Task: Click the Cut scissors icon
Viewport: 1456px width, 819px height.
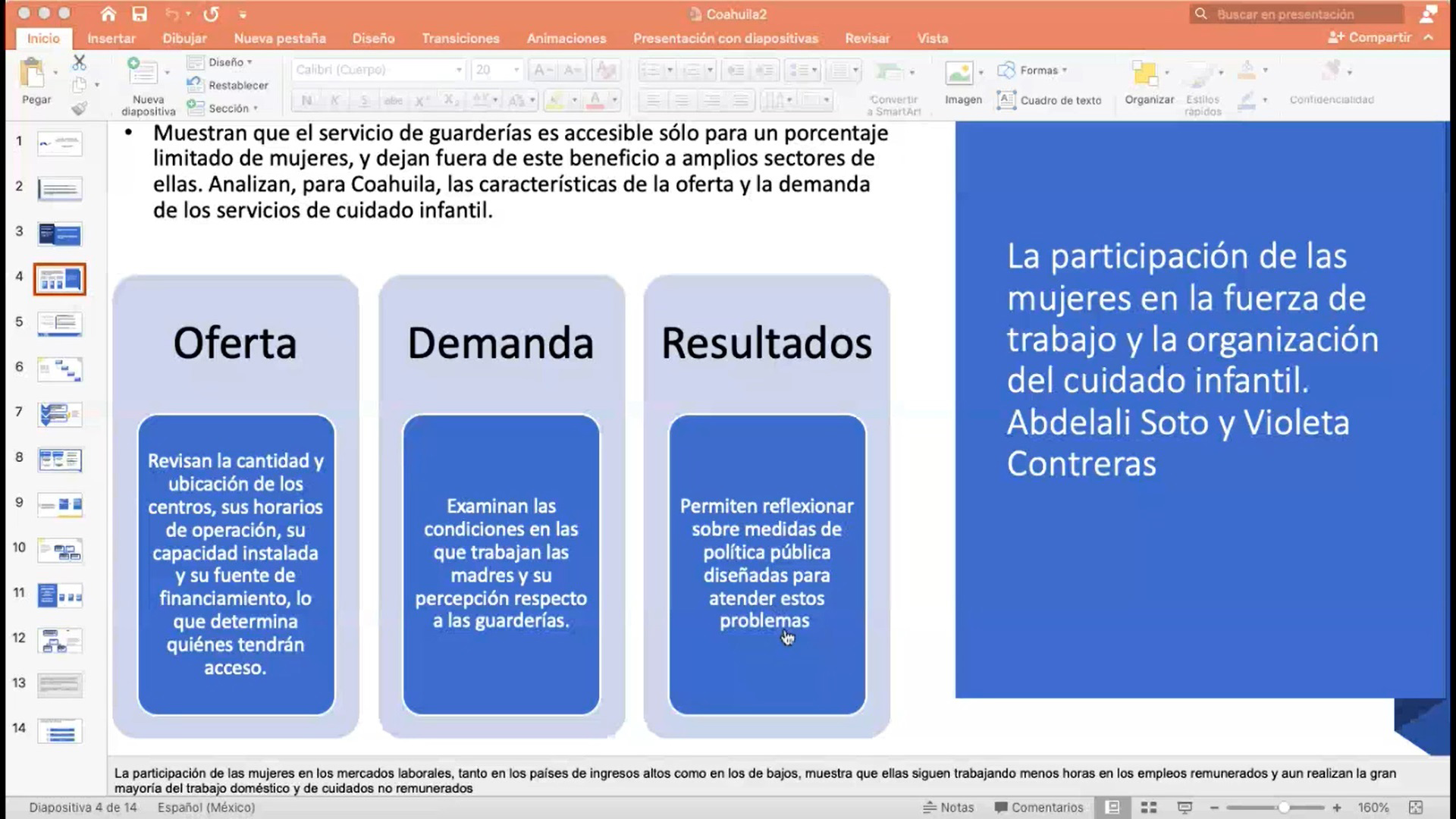Action: (79, 62)
